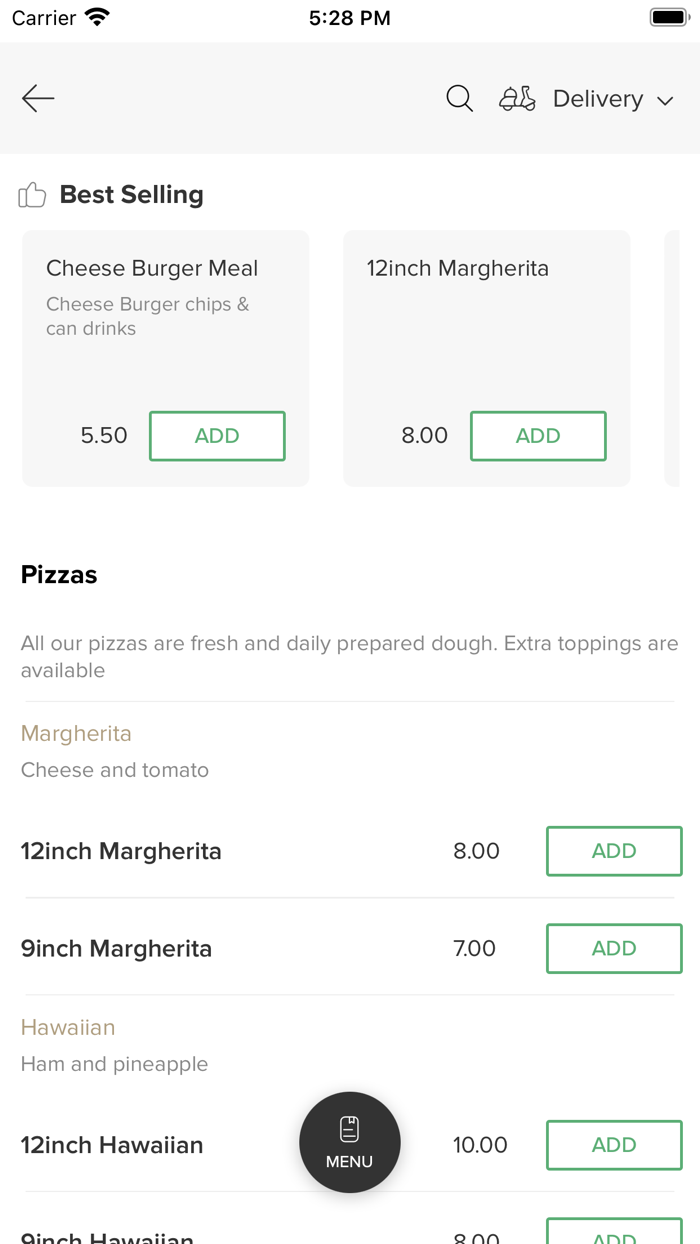Click the Carrier label in the status bar
Screen dimensions: 700x1244
(45, 17)
